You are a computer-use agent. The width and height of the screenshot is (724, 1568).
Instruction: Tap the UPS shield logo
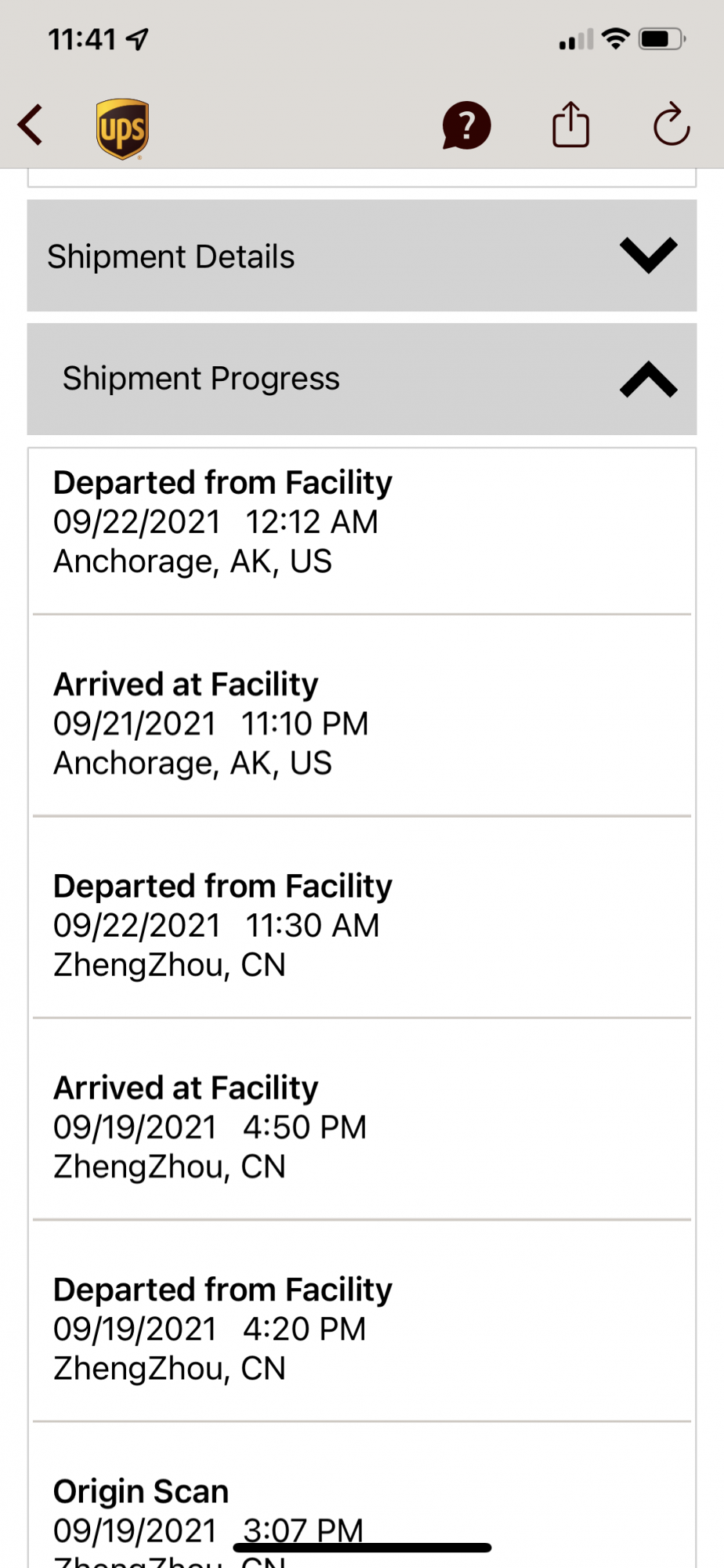point(123,129)
